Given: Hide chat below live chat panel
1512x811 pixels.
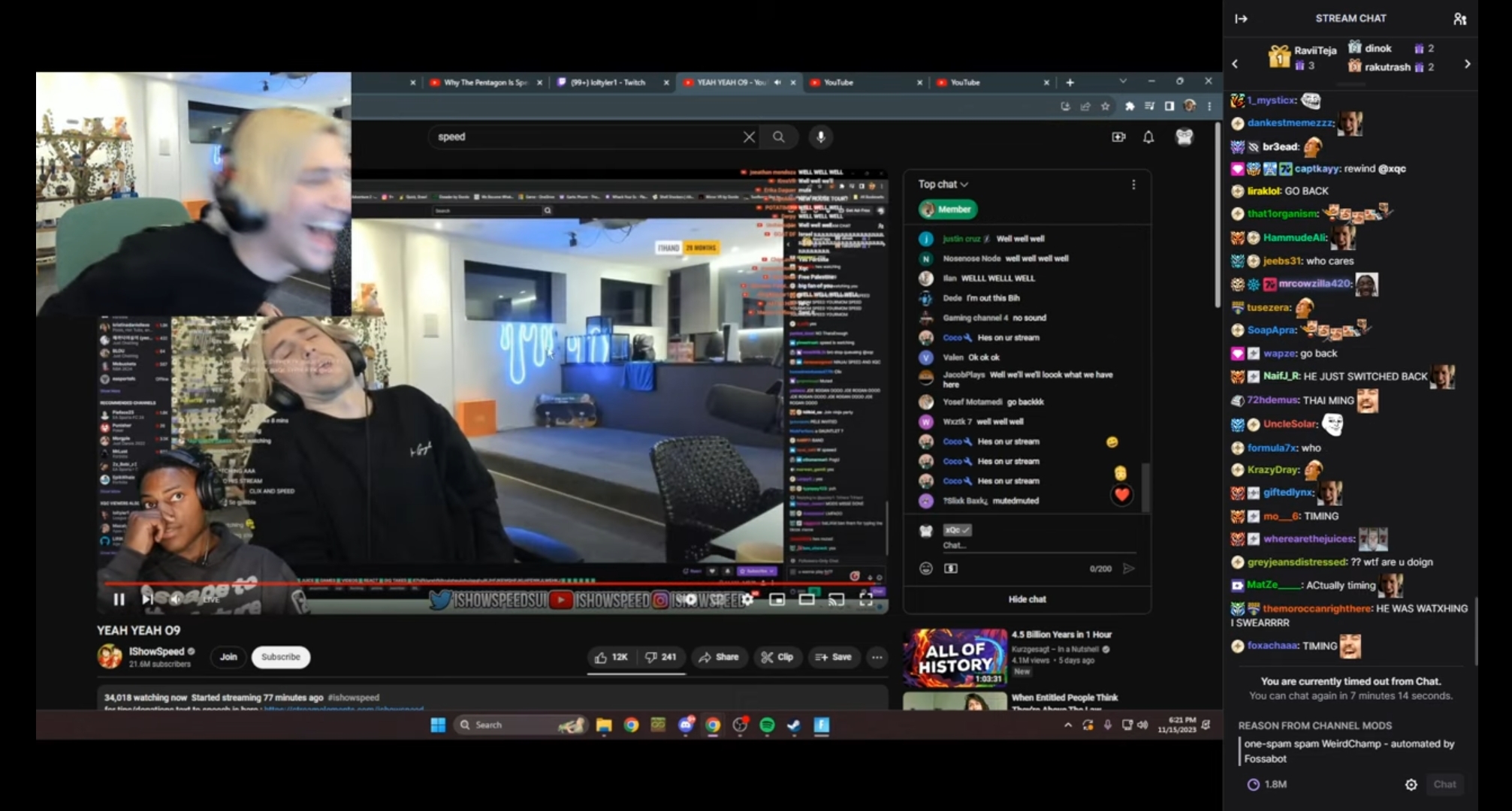Looking at the screenshot, I should (1027, 599).
